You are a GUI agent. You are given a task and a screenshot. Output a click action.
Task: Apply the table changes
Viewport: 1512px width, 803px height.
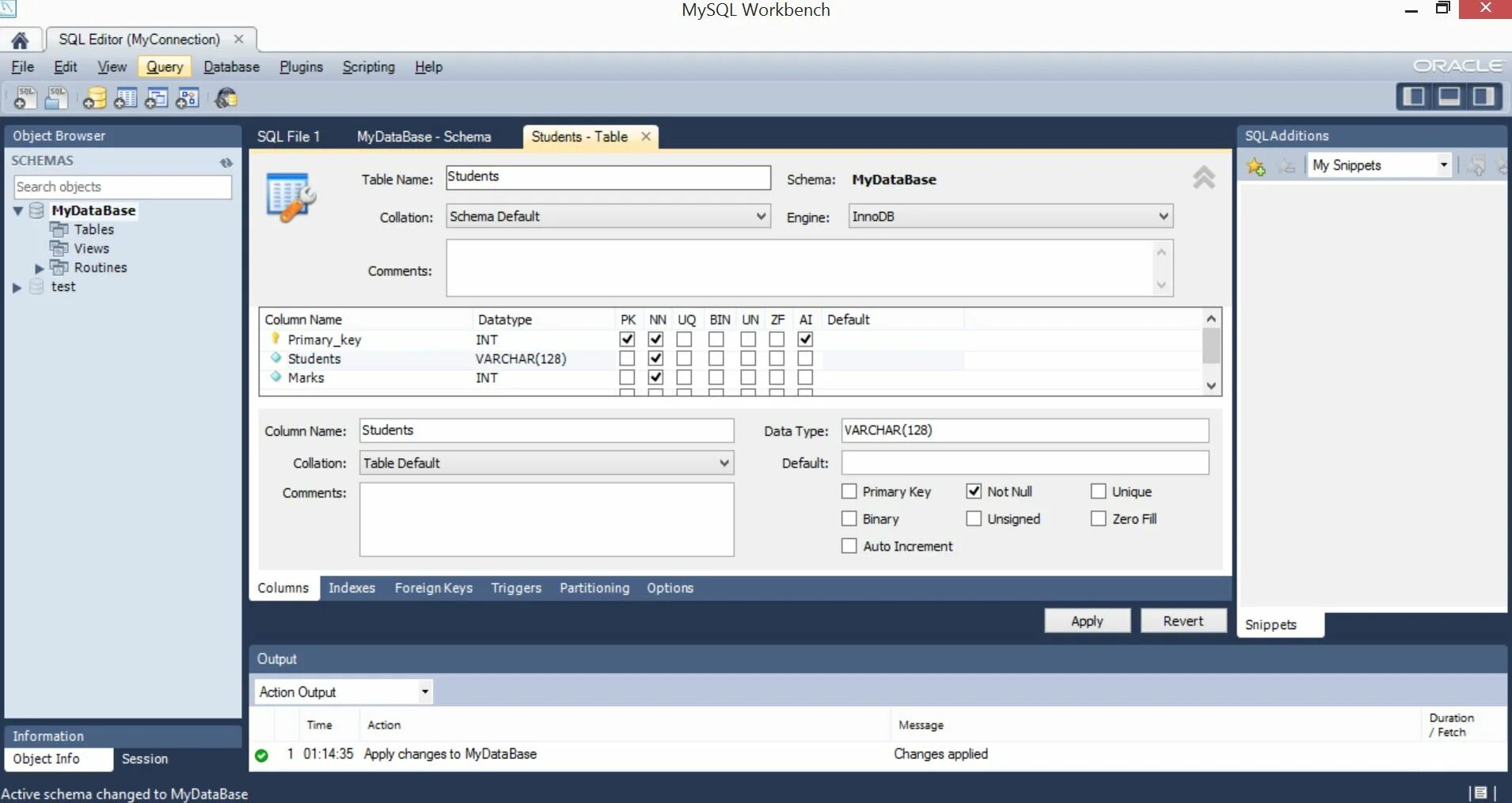[x=1087, y=620]
